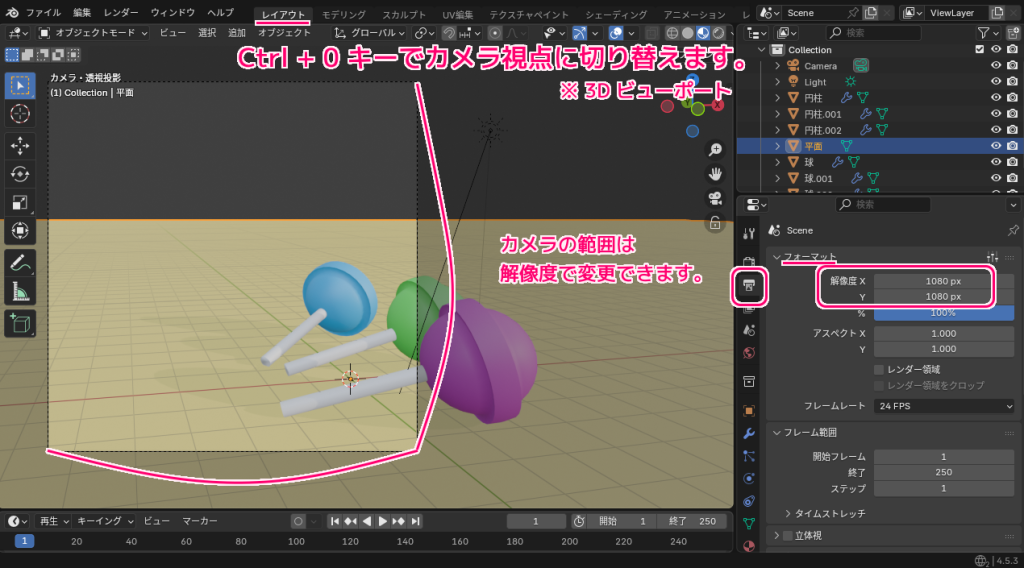Open the キーイング timeline menu
Viewport: 1024px width, 568px height.
pos(105,521)
